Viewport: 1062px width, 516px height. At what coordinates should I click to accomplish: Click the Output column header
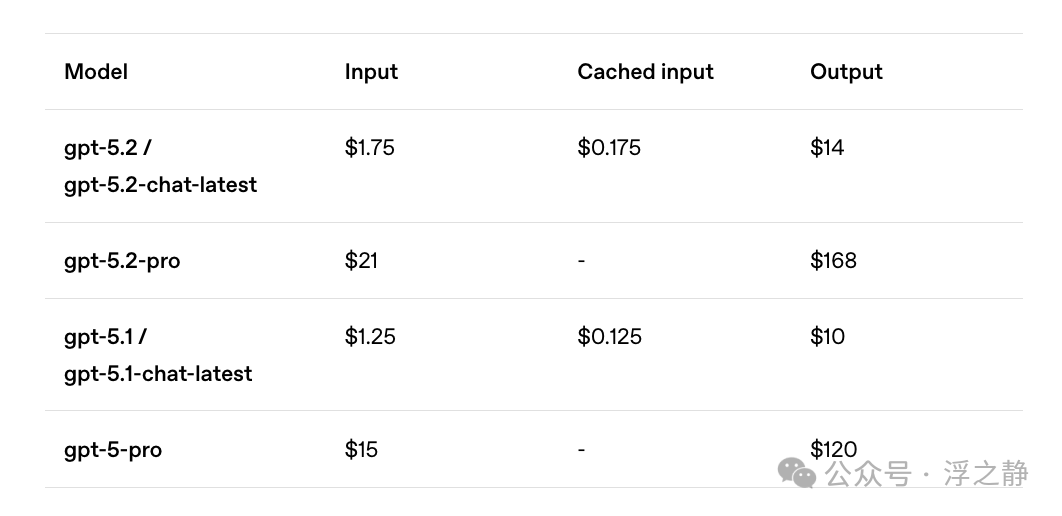(846, 72)
